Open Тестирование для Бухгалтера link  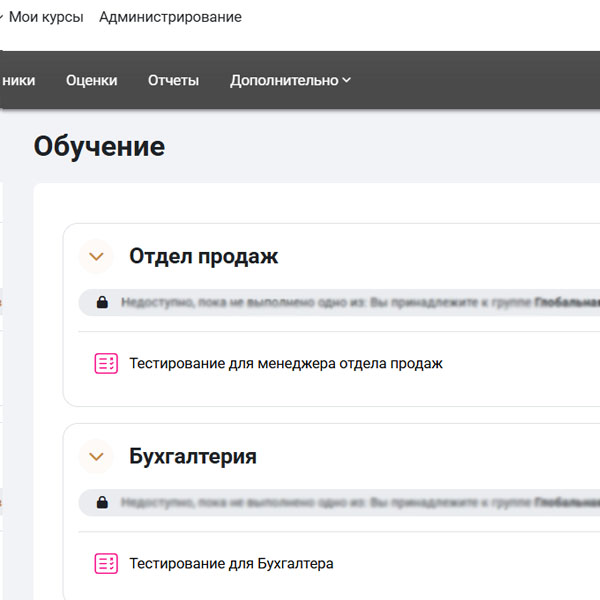(231, 564)
